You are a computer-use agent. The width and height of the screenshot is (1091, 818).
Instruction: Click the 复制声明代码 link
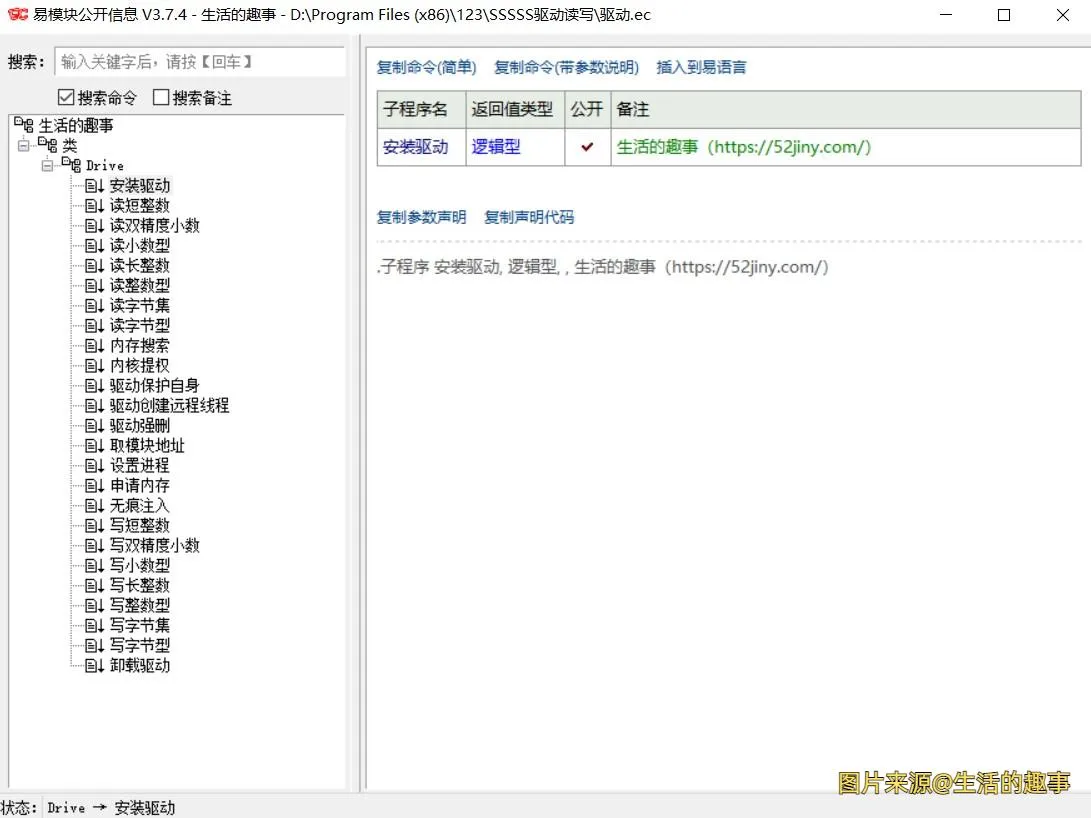[x=529, y=217]
